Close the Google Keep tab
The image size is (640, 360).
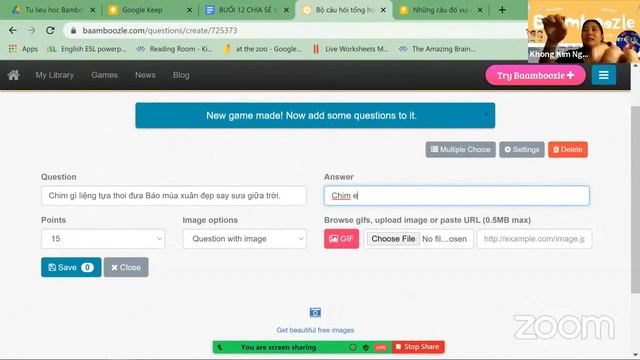click(189, 10)
